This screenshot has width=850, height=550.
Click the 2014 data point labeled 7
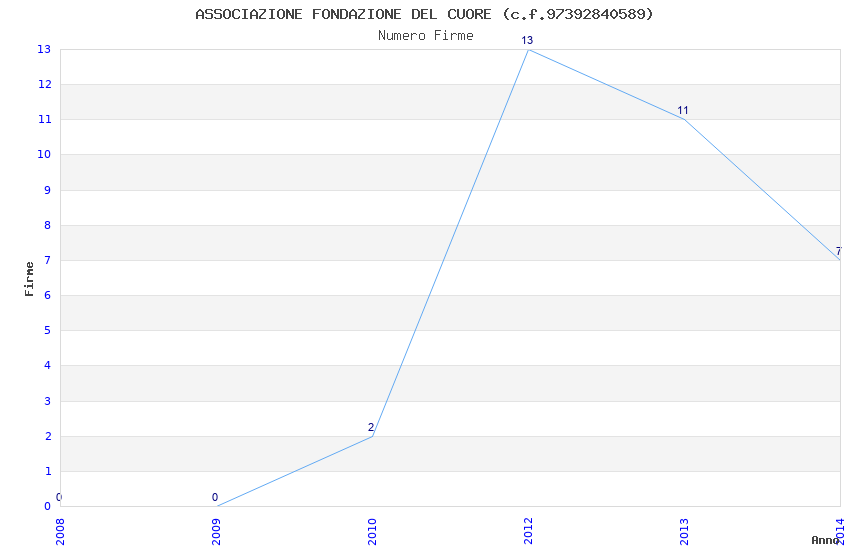[x=840, y=260]
